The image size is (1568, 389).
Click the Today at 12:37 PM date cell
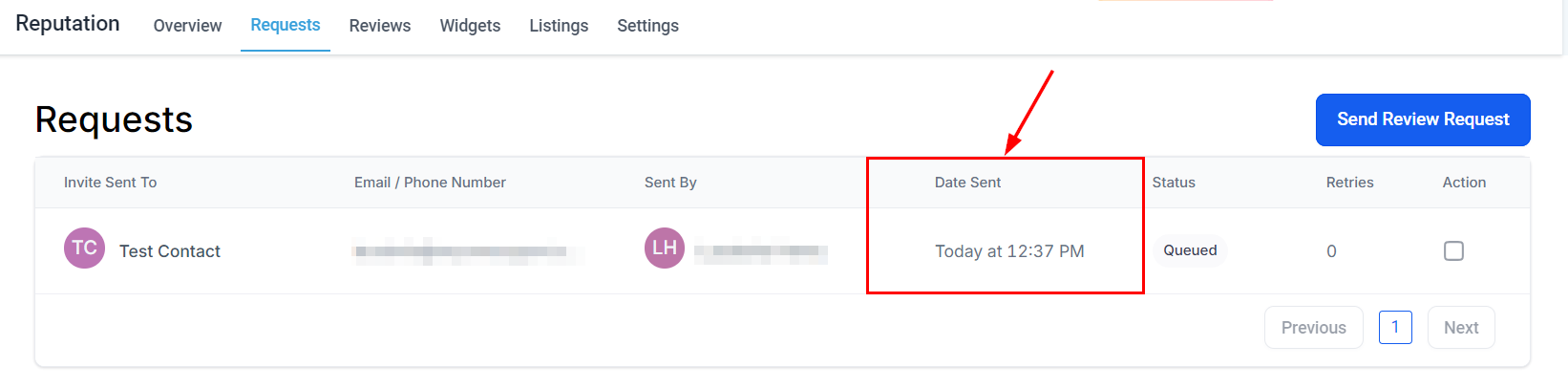(x=1009, y=251)
